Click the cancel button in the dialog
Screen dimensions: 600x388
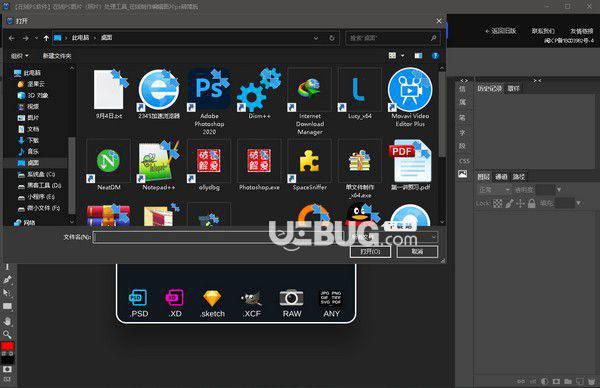(417, 251)
